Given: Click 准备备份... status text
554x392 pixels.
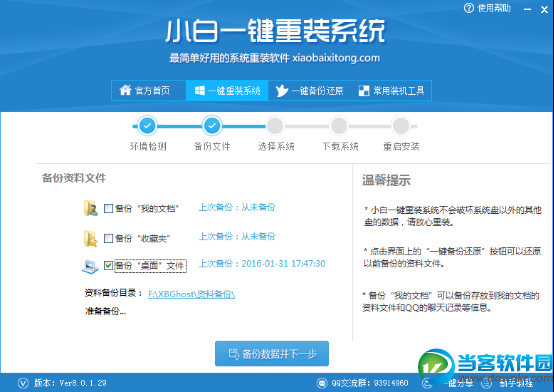Looking at the screenshot, I should click(x=105, y=311).
